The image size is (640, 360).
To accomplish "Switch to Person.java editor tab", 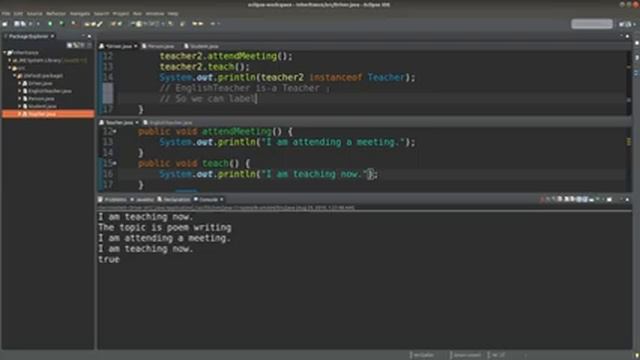I will pyautogui.click(x=158, y=46).
